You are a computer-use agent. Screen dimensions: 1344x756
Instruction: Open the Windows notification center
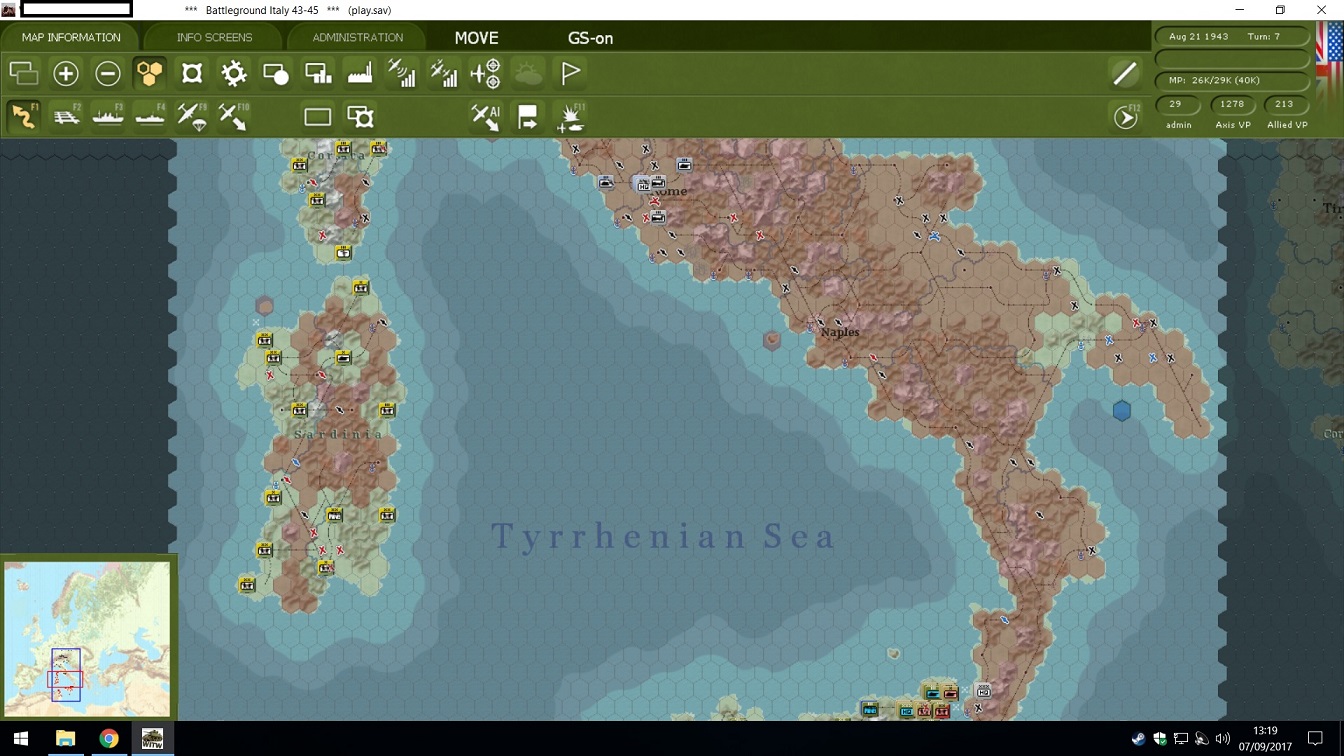[x=1315, y=739]
